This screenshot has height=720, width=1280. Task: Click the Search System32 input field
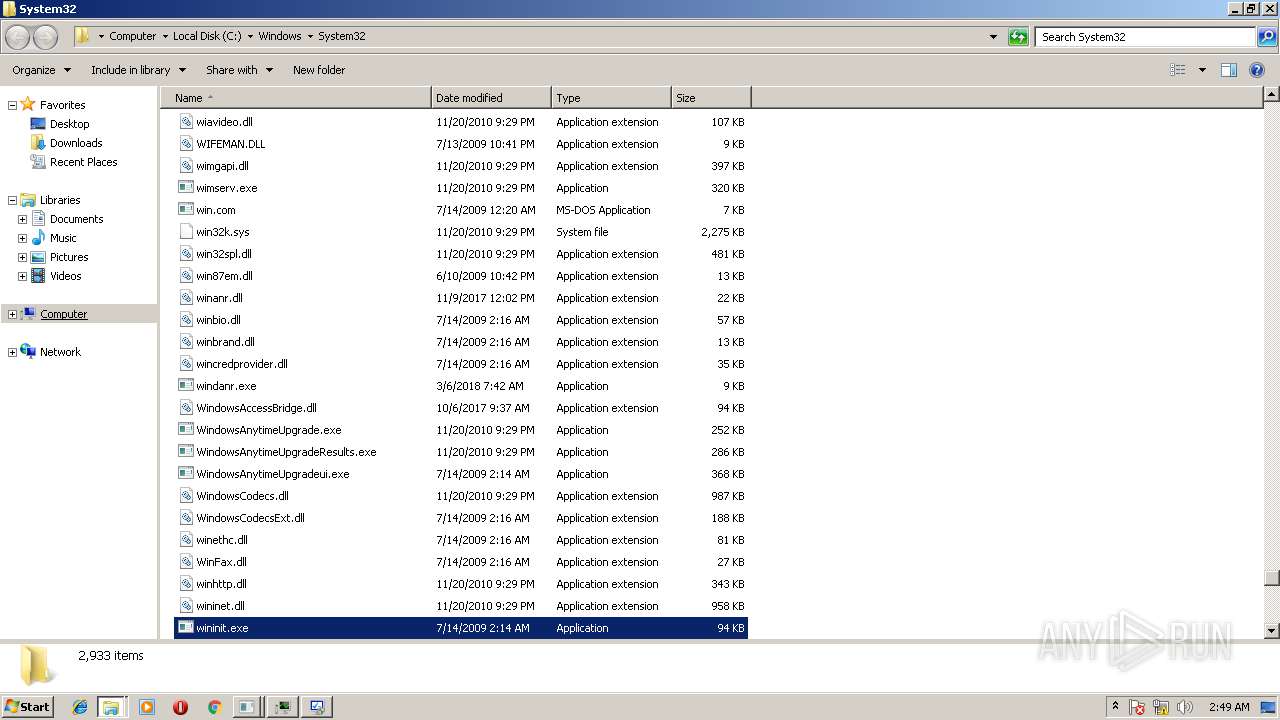[1145, 37]
